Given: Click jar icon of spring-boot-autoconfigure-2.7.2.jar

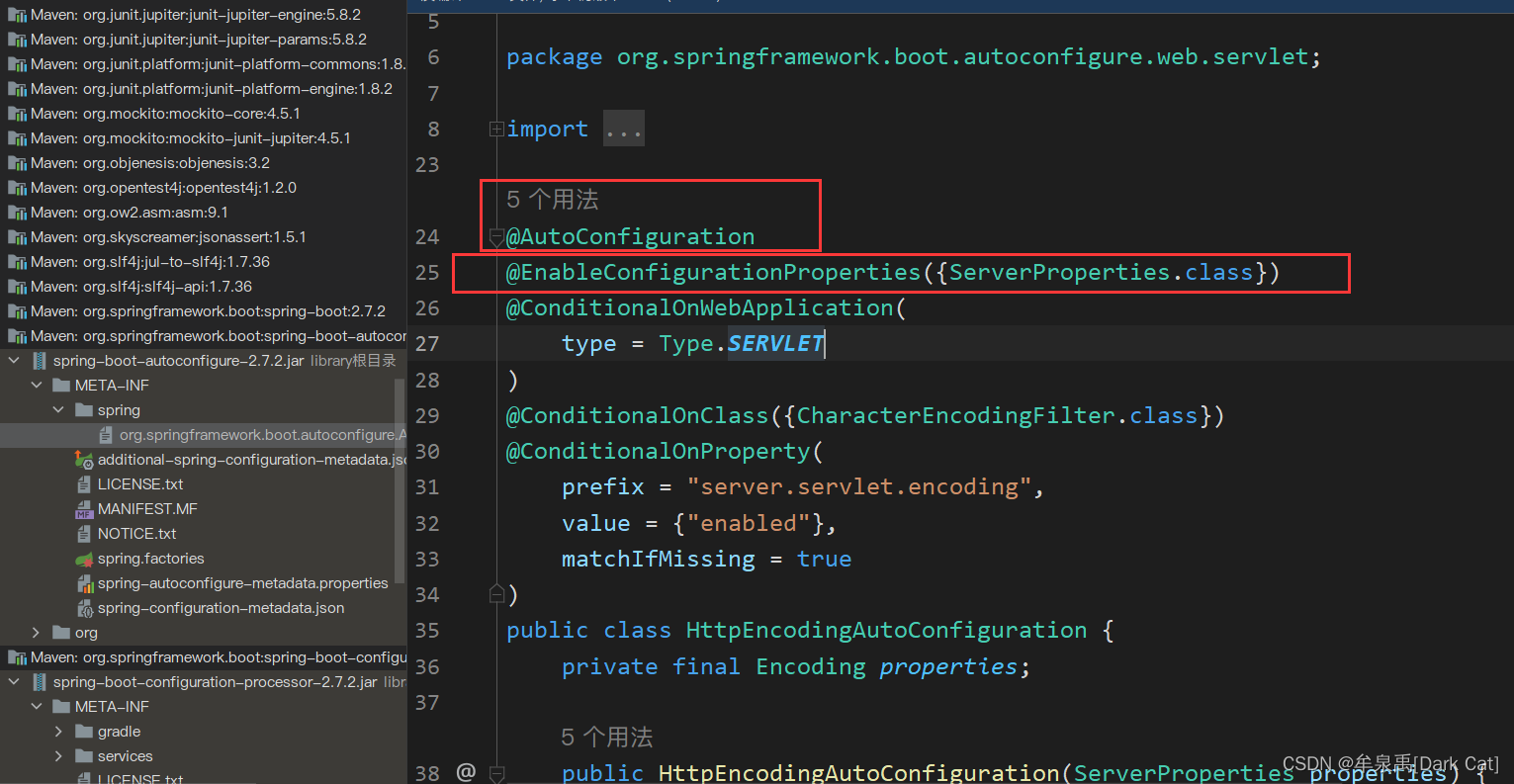Looking at the screenshot, I should 39,361.
